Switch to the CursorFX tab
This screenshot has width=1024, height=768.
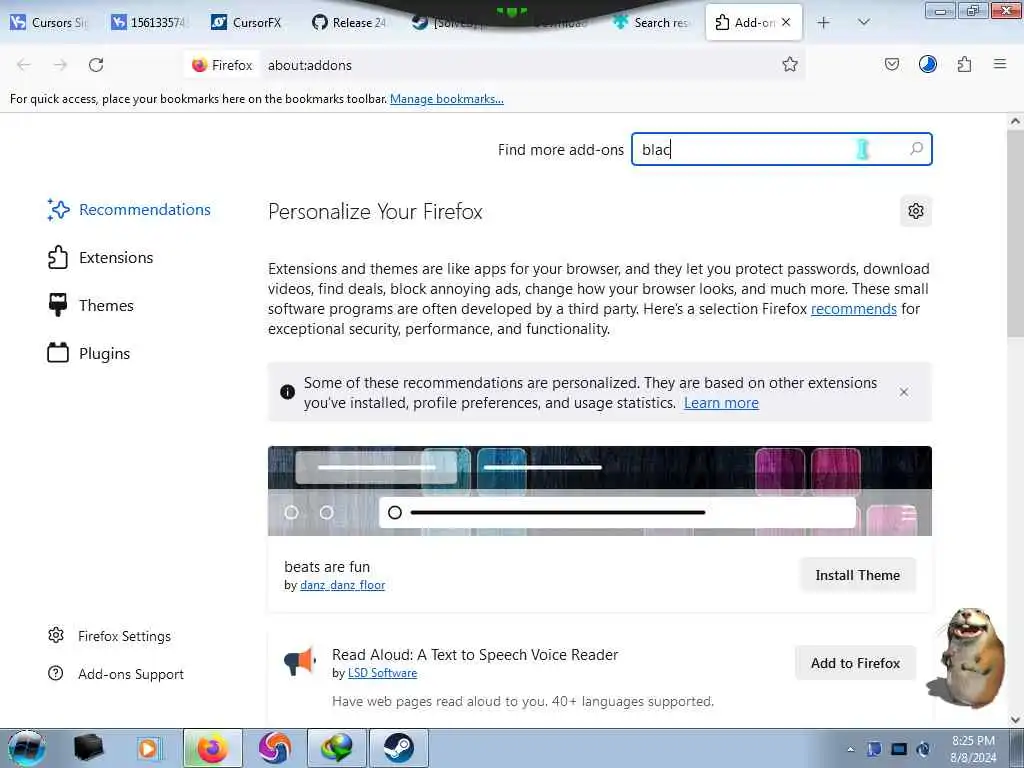pyautogui.click(x=247, y=22)
